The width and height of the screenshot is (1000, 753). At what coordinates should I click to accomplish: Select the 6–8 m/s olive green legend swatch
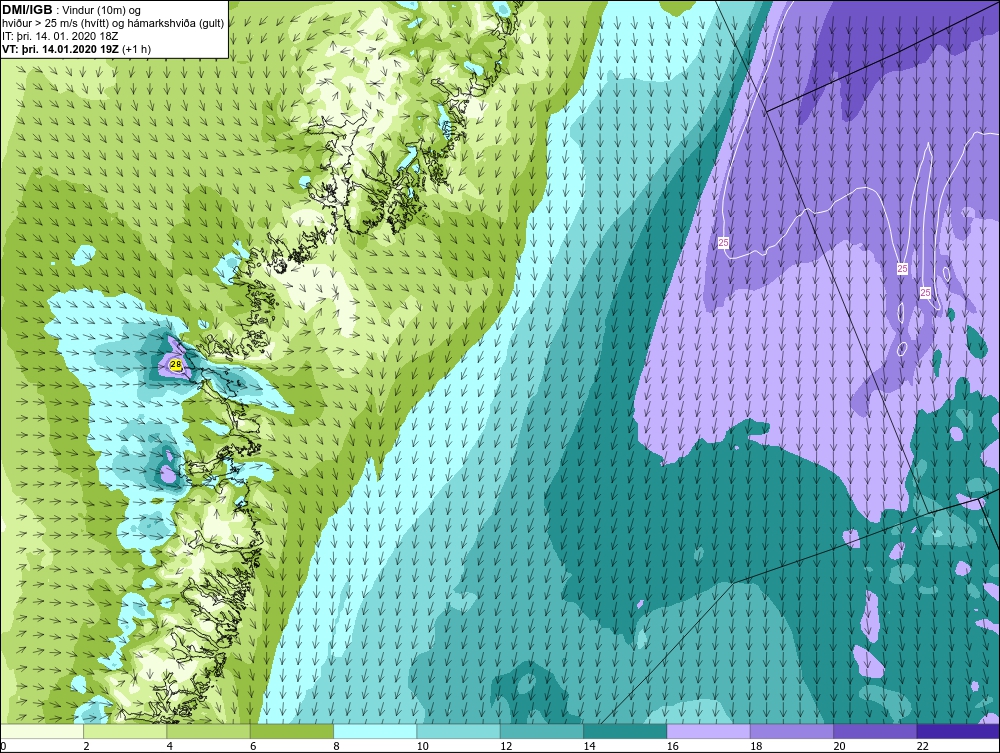[x=291, y=731]
